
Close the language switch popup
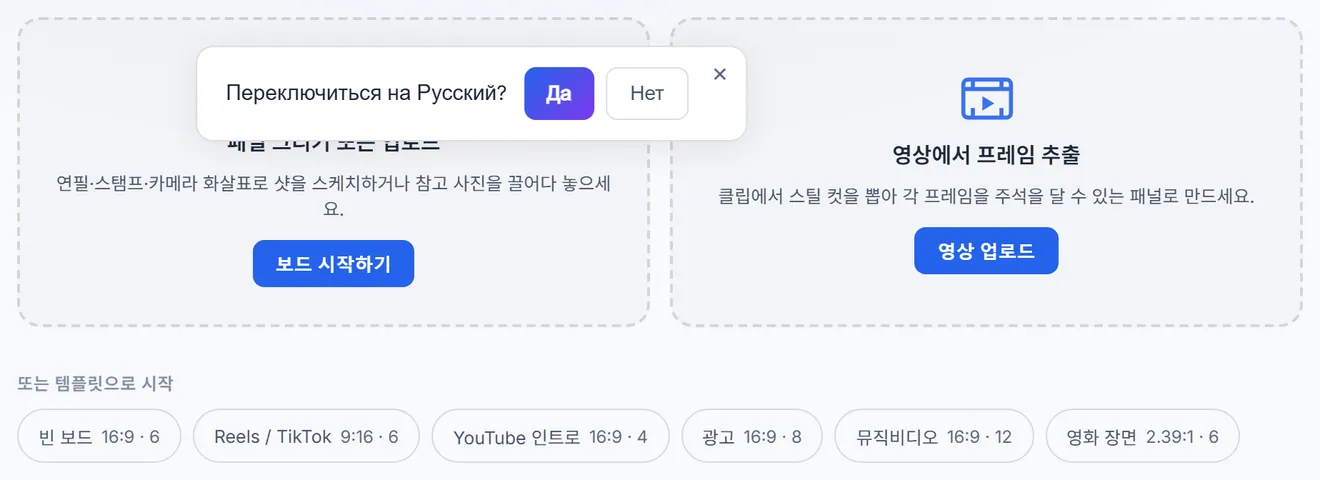click(x=720, y=74)
